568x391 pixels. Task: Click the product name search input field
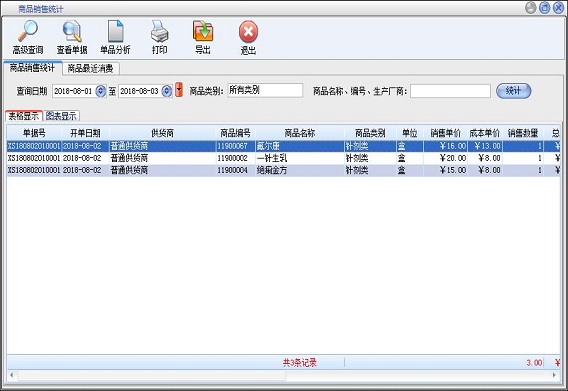450,91
